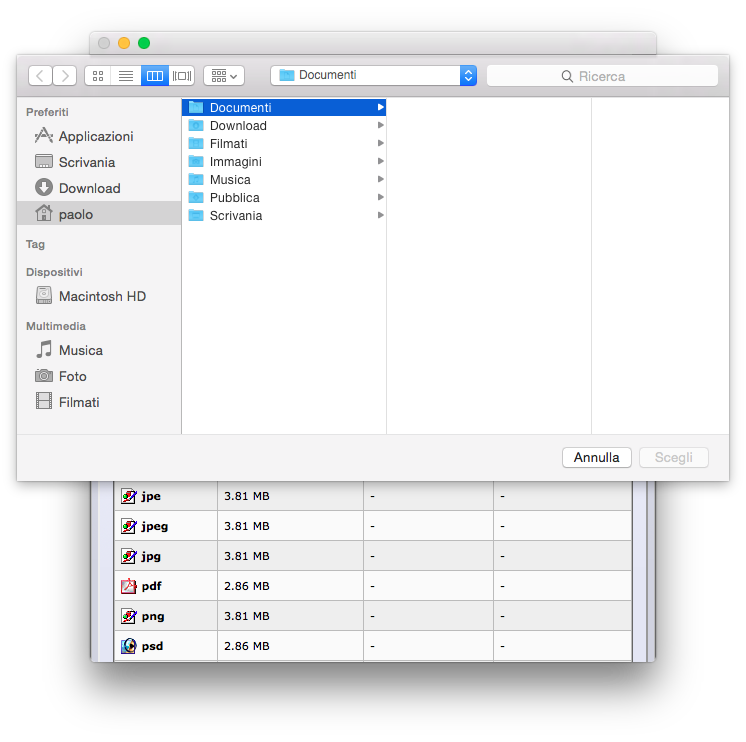746x742 pixels.
Task: Select Macintosh HD device
Action: pyautogui.click(x=98, y=296)
